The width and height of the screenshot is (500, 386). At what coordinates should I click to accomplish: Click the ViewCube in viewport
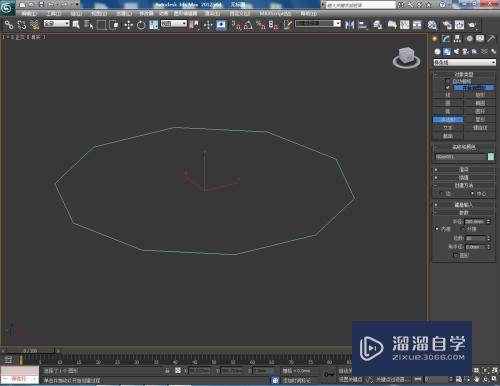point(406,57)
